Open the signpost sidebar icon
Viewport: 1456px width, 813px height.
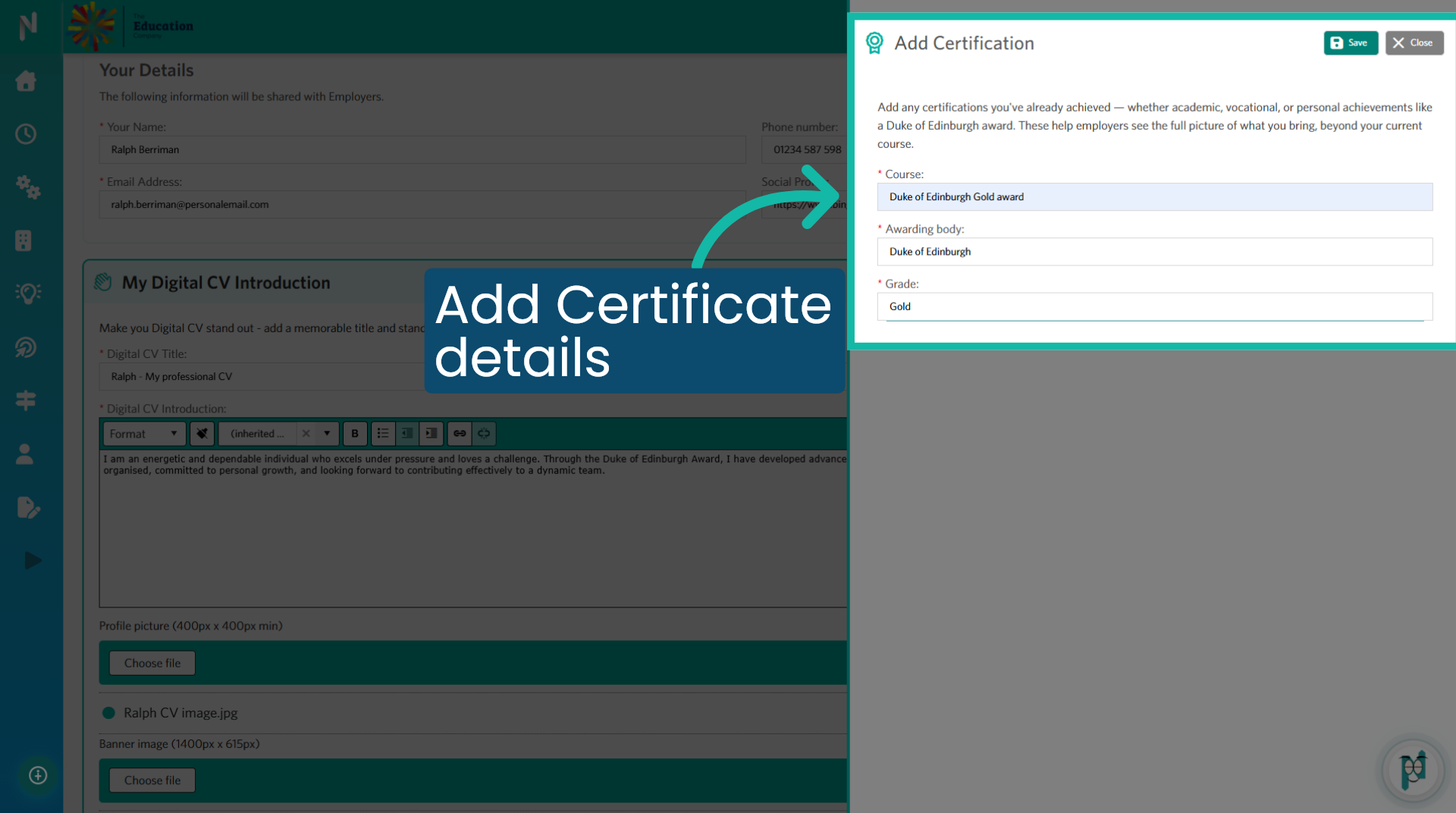tap(26, 400)
